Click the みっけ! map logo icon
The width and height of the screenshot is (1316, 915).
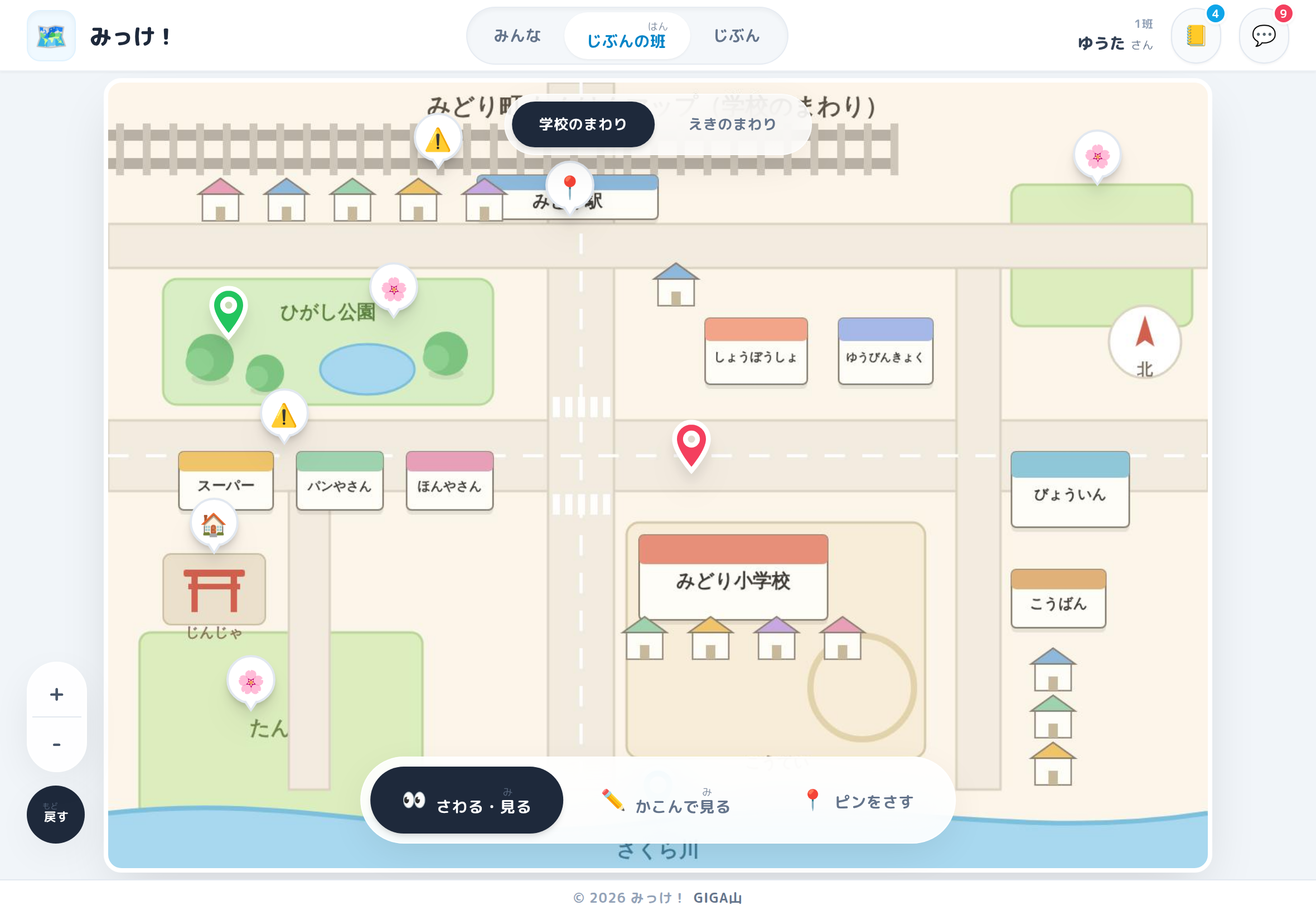coord(51,36)
